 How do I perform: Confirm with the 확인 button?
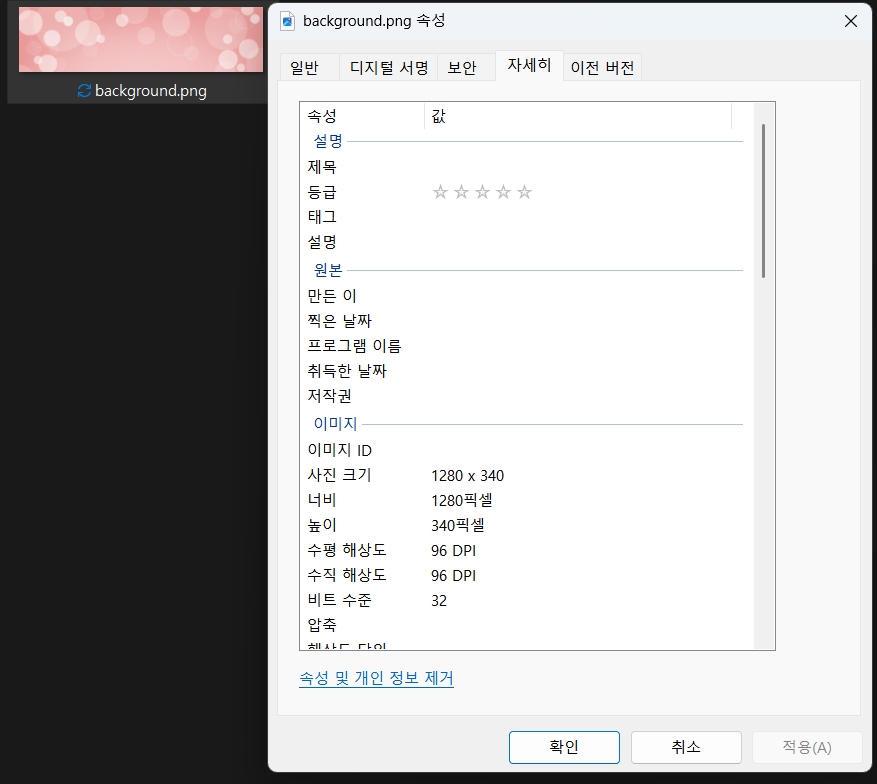564,747
